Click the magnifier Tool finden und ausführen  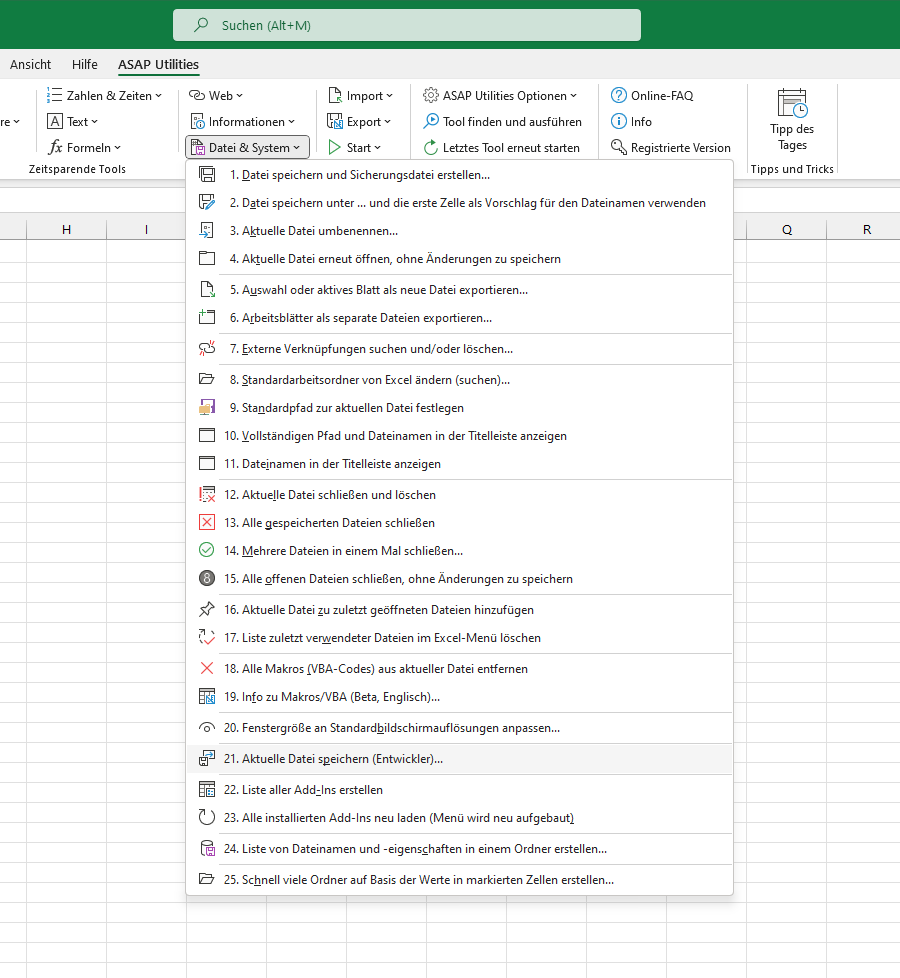pos(502,122)
